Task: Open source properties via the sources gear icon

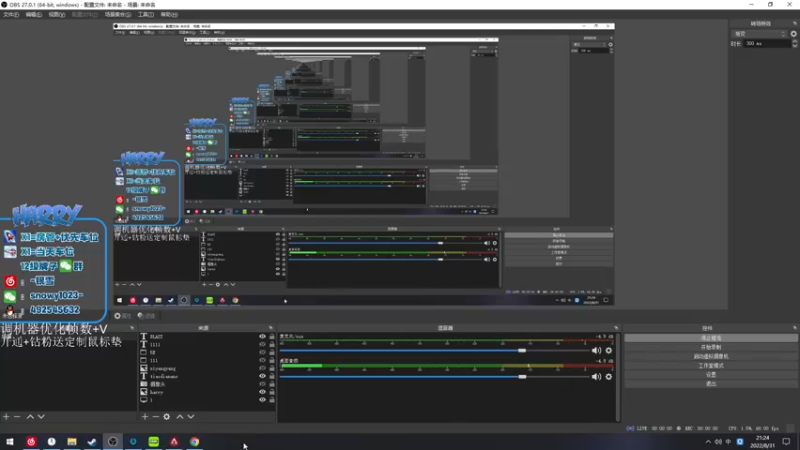Action: coord(167,417)
